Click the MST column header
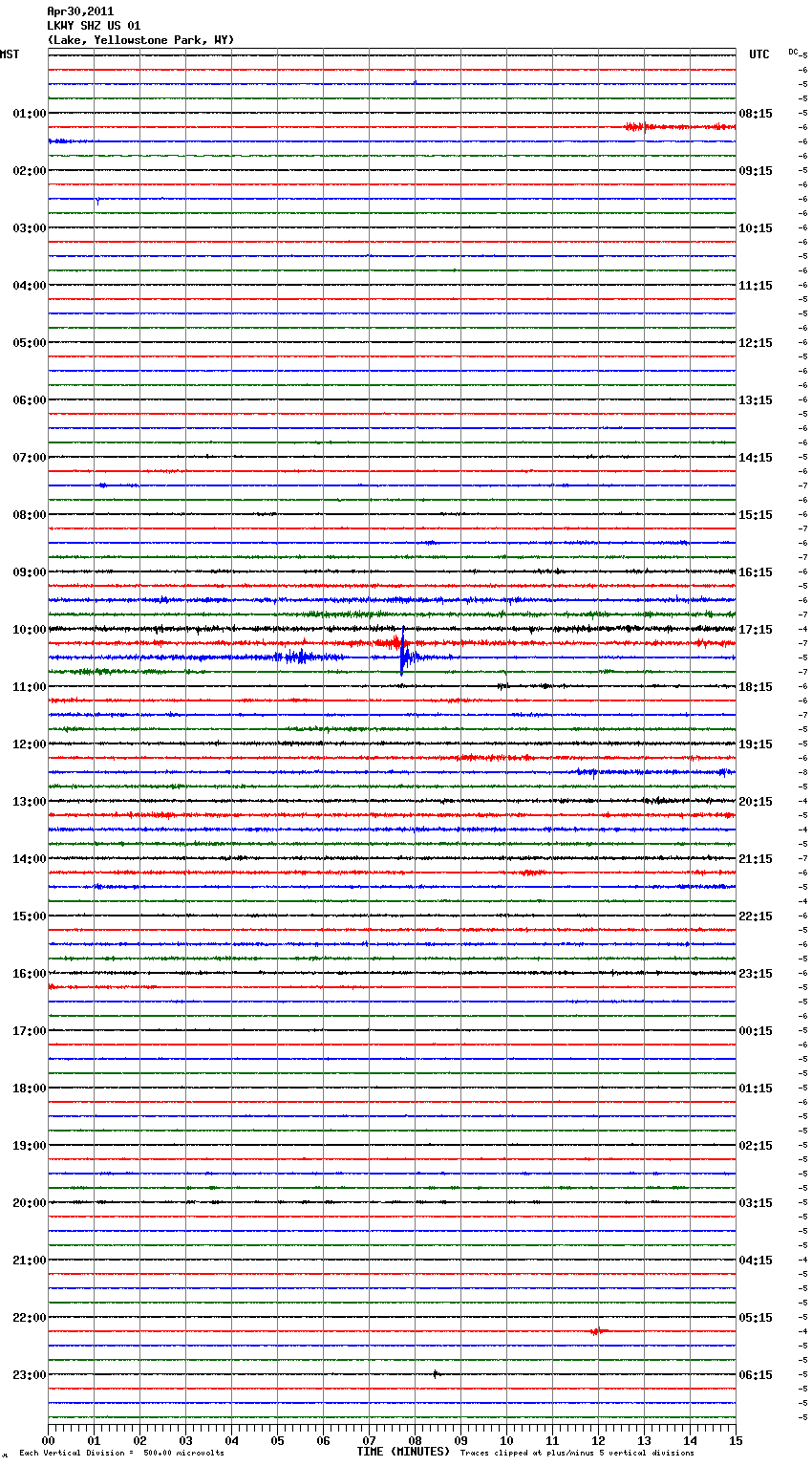Screen dimensions: 812x1466 point(10,54)
